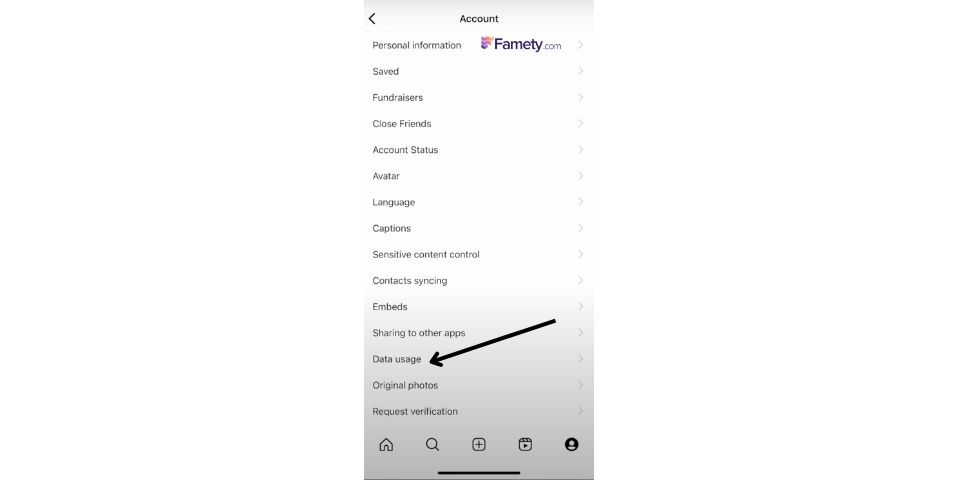Screen dimensions: 960x480
Task: Expand chevron next to Request verification
Action: [x=580, y=411]
